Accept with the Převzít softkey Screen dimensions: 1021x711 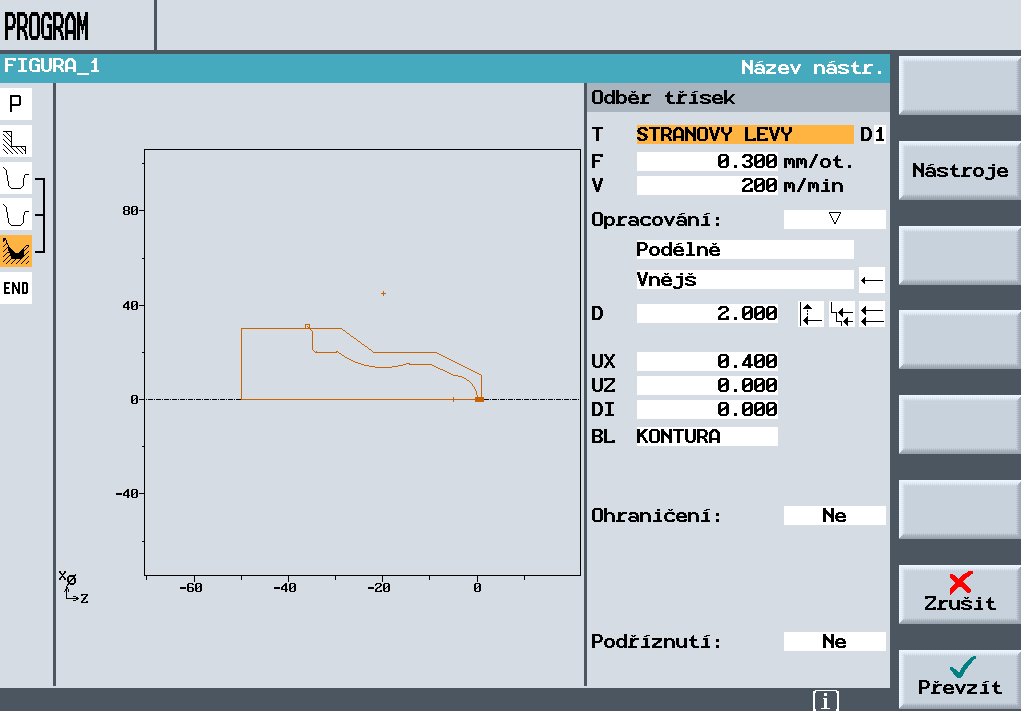point(960,678)
